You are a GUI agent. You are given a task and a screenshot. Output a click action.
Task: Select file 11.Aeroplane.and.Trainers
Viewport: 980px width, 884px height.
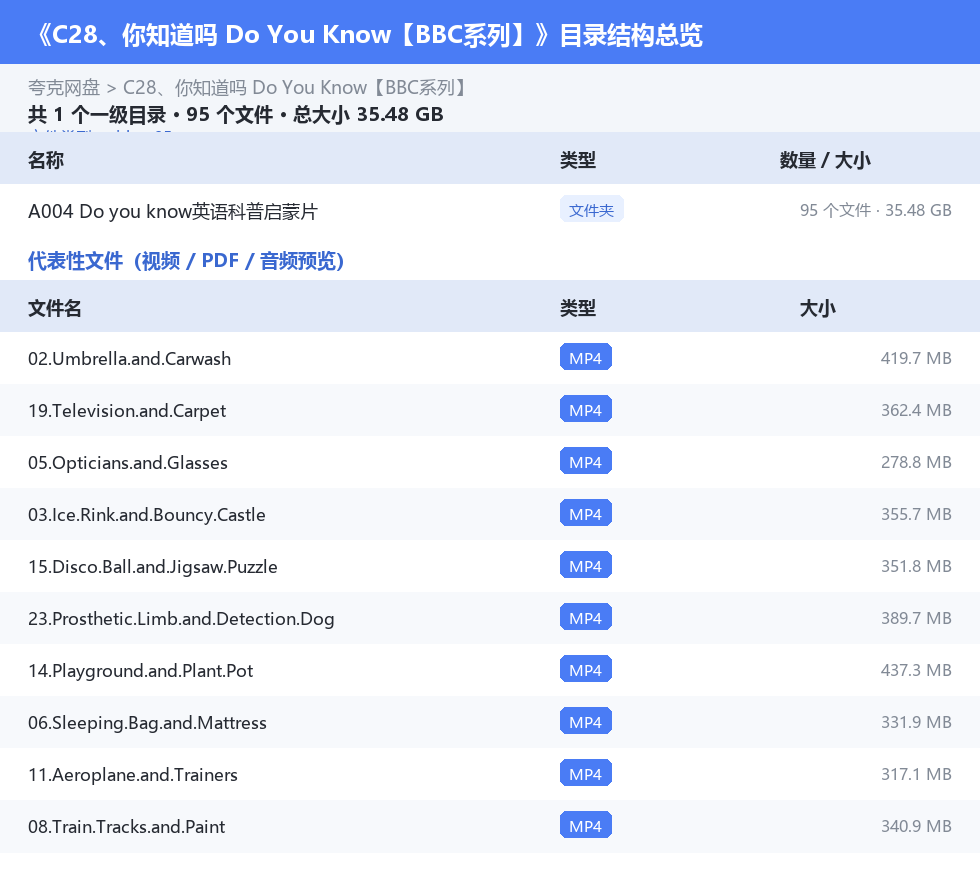click(x=133, y=775)
